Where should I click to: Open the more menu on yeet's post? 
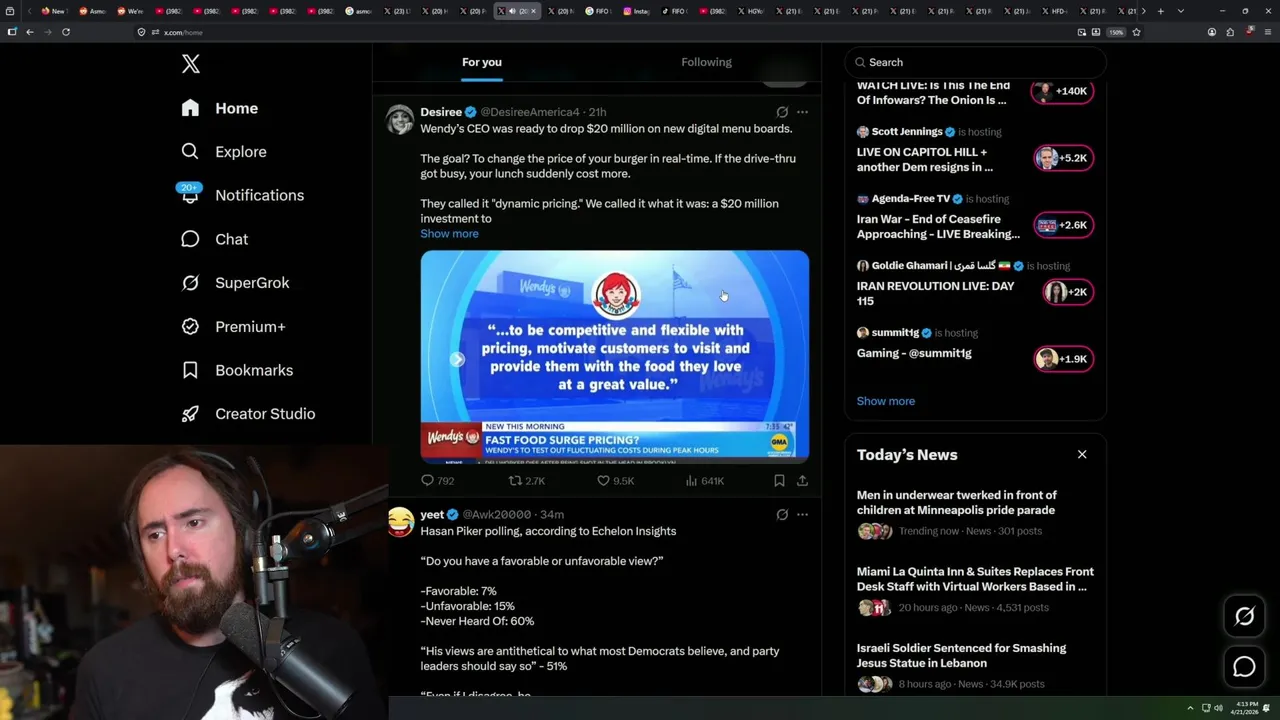click(802, 514)
